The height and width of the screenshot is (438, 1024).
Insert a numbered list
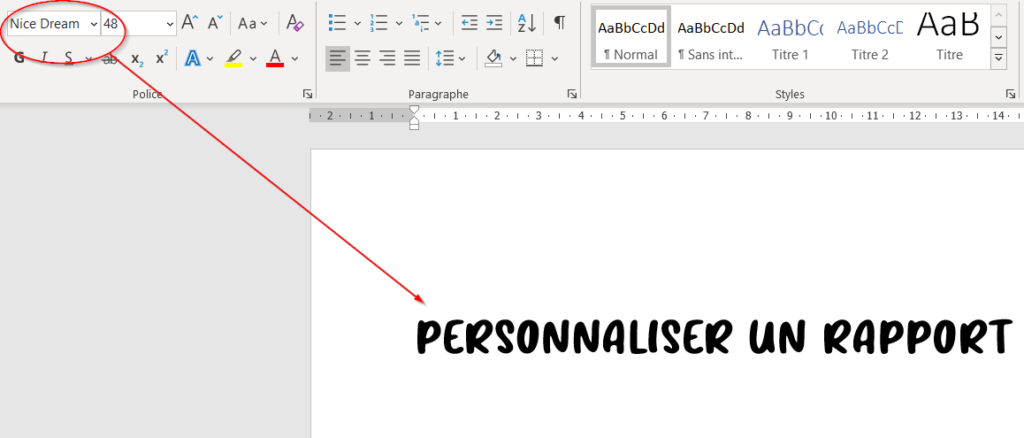pyautogui.click(x=378, y=23)
